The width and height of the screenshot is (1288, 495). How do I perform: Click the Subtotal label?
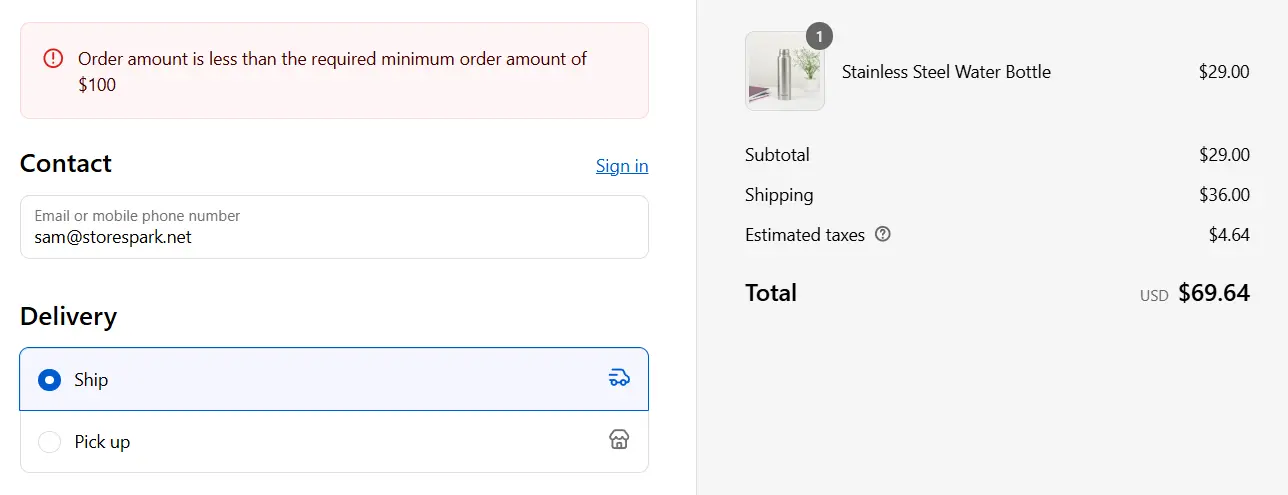[777, 155]
